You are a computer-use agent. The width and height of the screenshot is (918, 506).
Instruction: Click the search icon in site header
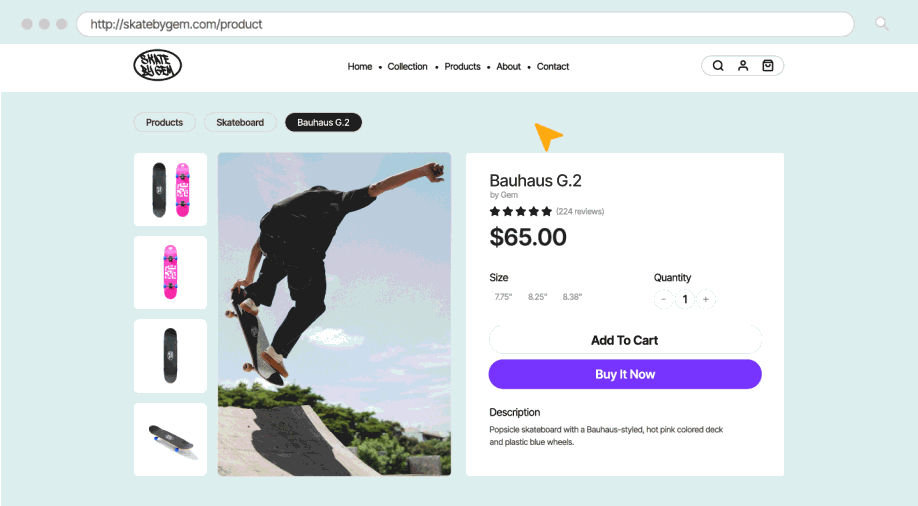717,66
